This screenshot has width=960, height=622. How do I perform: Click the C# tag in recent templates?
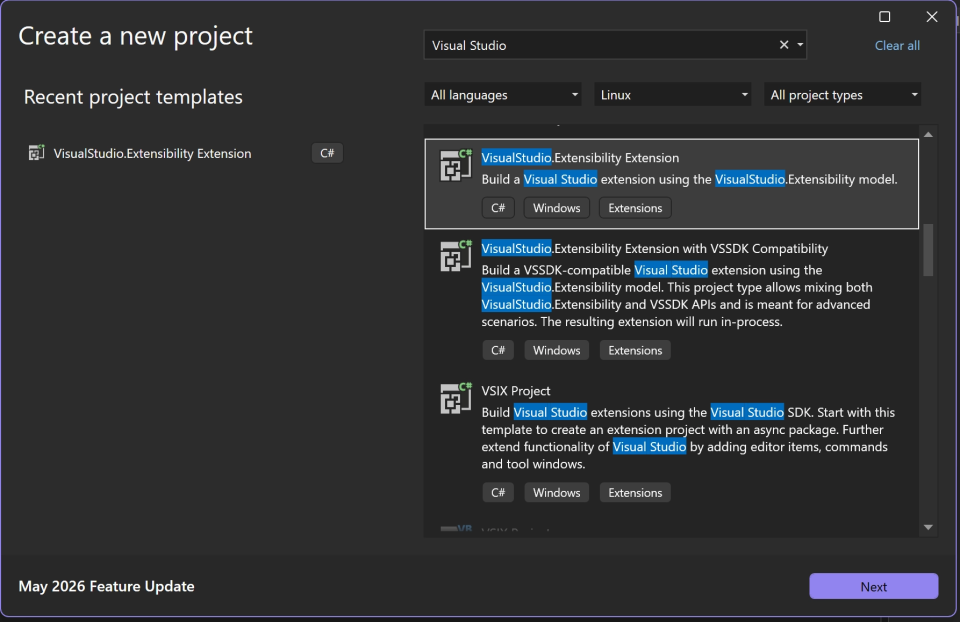click(327, 153)
